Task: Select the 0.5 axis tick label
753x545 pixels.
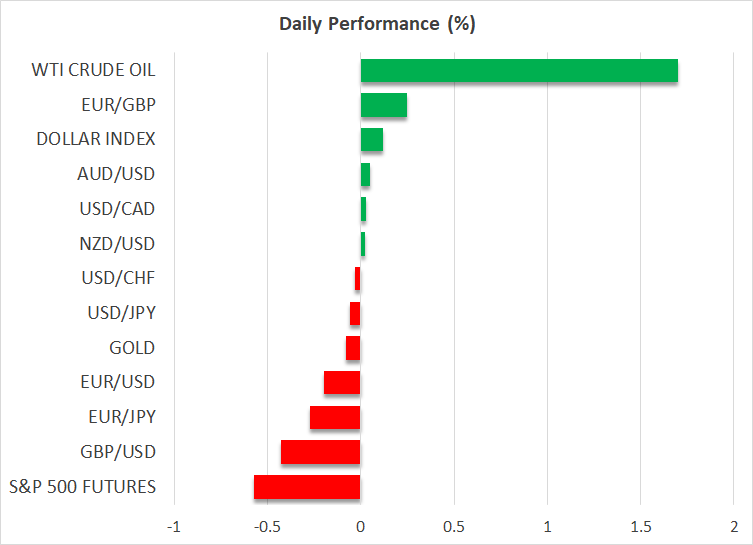Action: (454, 527)
